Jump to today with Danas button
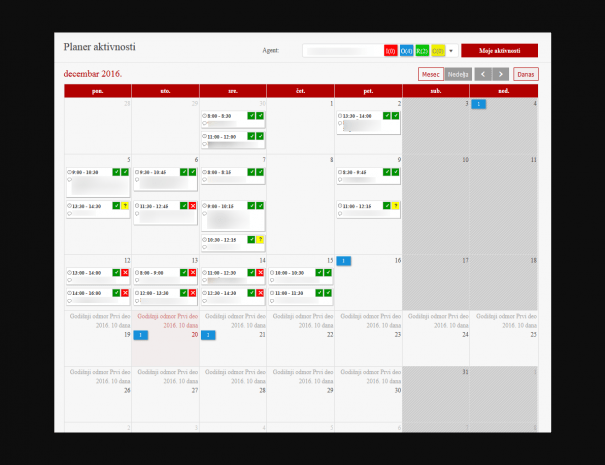This screenshot has width=605, height=465. (x=526, y=74)
